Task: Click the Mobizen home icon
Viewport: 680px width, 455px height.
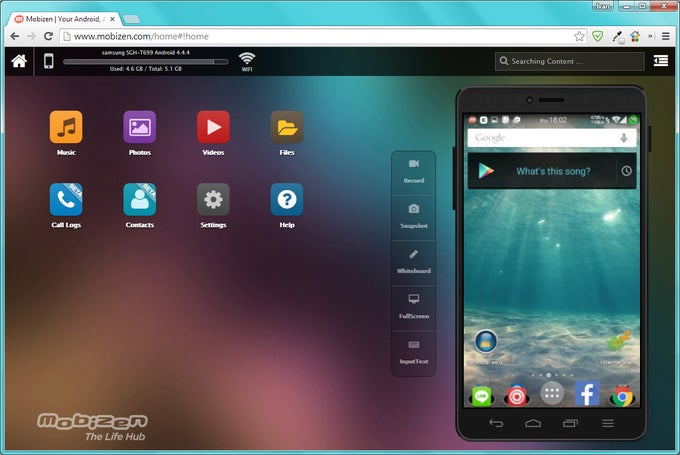Action: point(19,61)
